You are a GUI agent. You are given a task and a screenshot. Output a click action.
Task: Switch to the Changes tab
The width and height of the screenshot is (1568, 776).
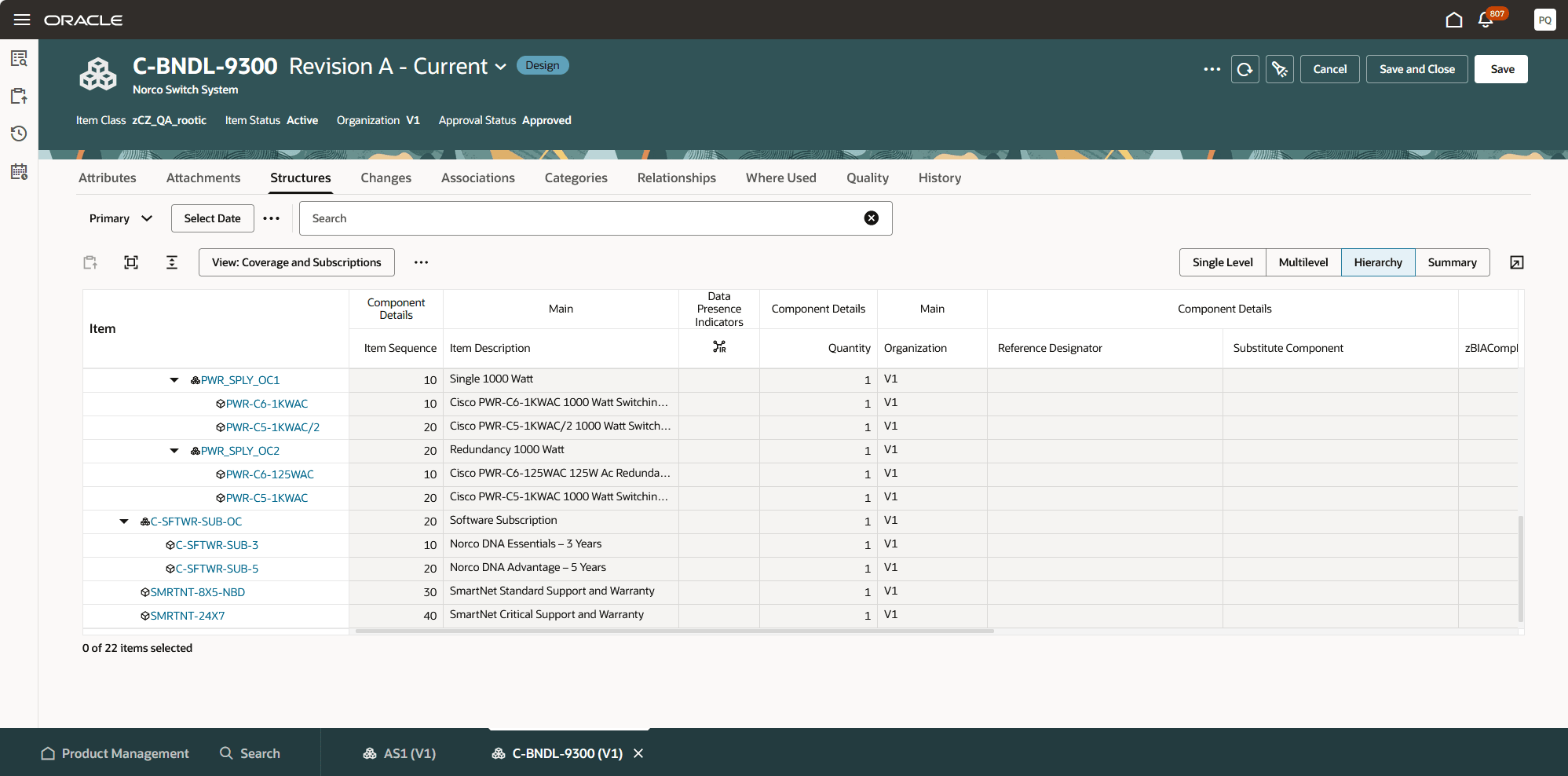[x=386, y=178]
